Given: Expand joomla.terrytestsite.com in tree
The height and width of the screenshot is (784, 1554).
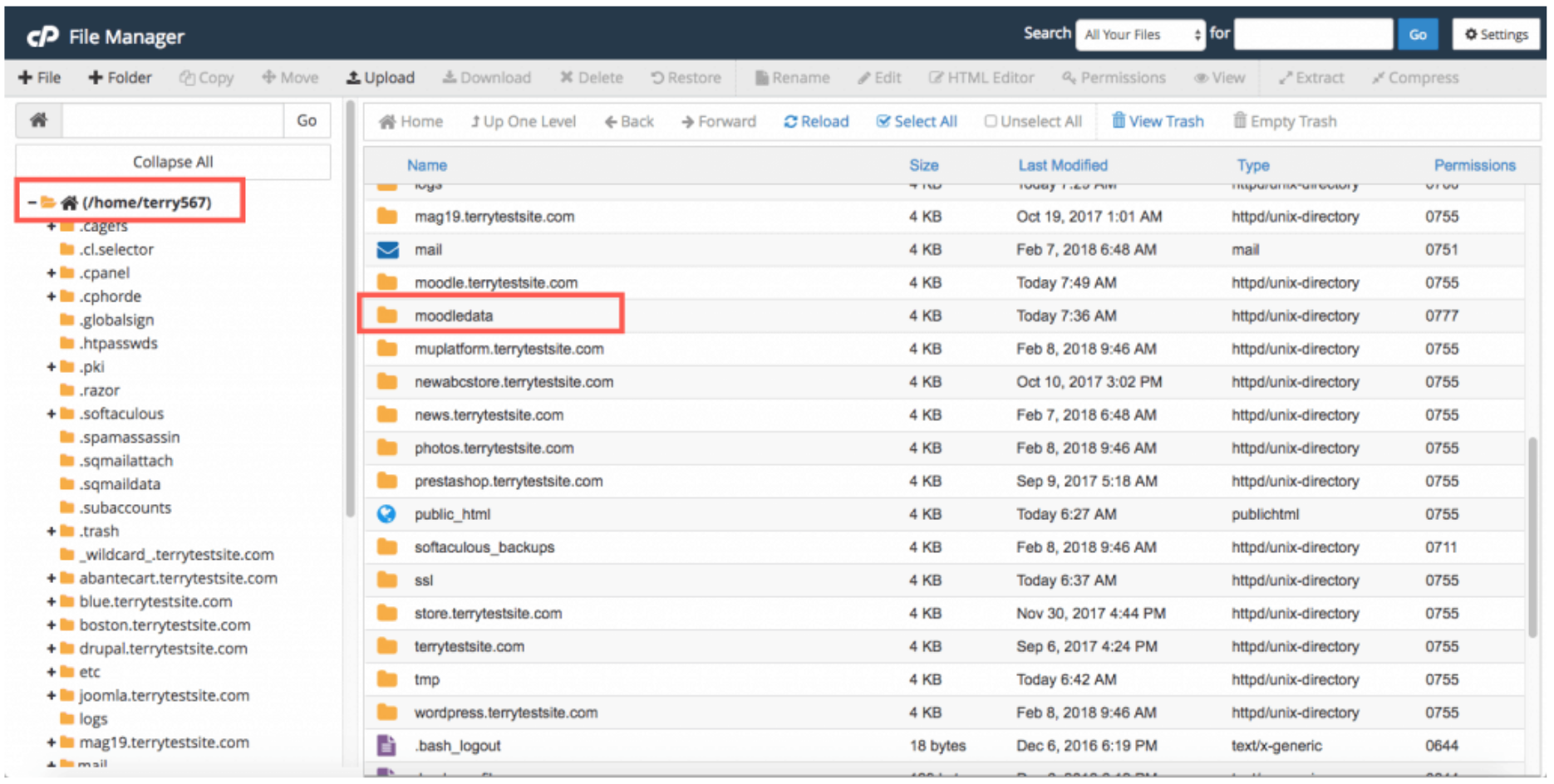Looking at the screenshot, I should click(52, 695).
